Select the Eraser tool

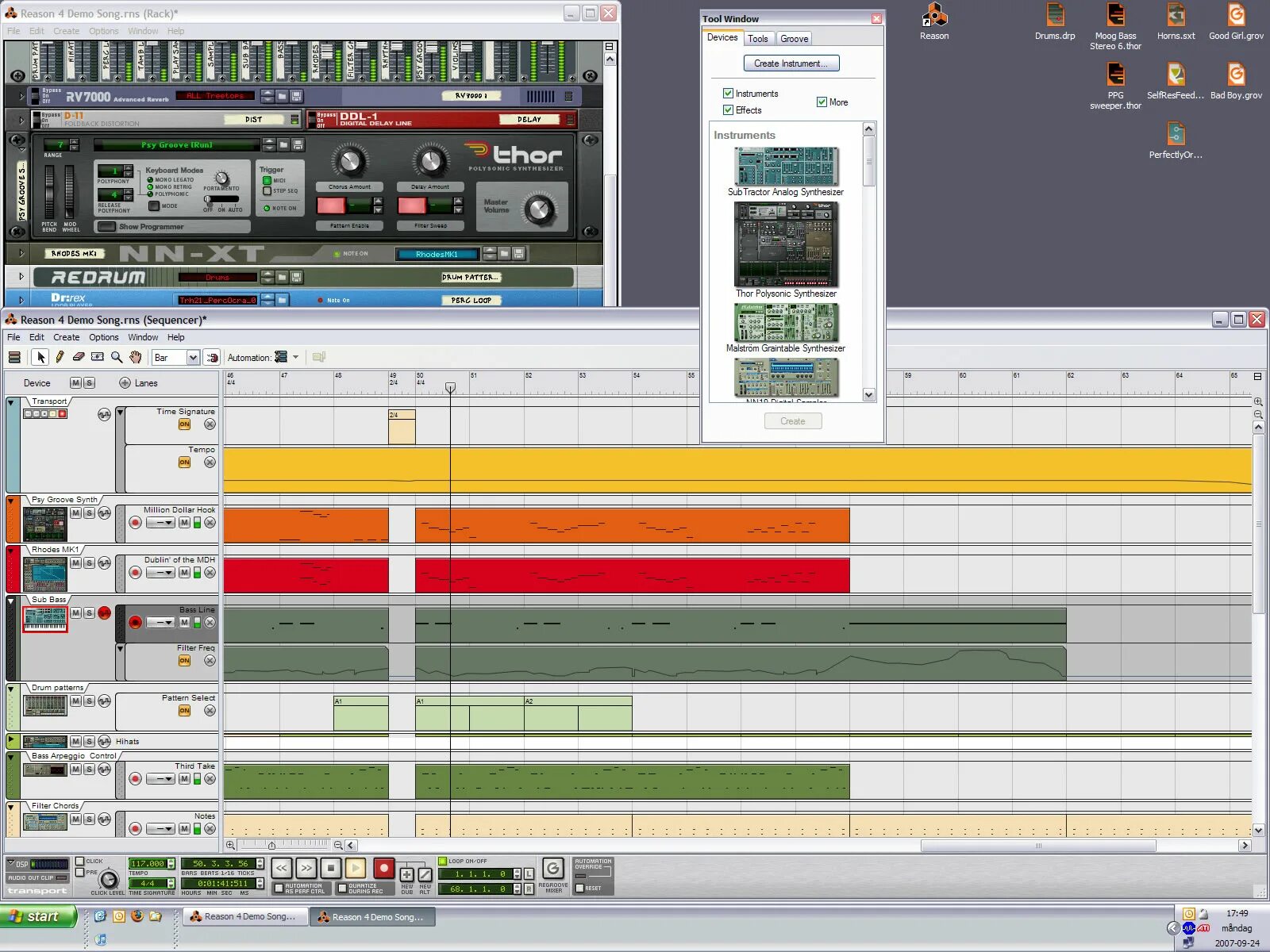79,357
